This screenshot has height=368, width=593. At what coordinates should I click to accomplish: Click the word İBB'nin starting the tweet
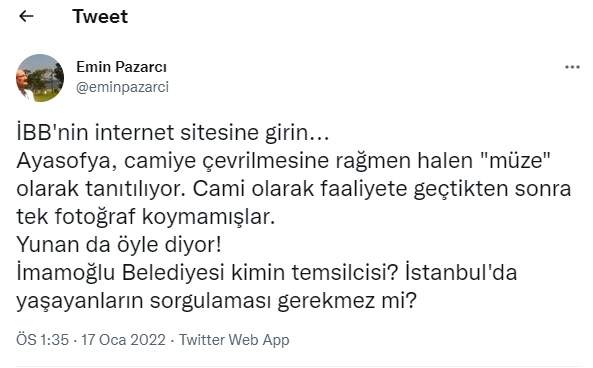click(52, 133)
